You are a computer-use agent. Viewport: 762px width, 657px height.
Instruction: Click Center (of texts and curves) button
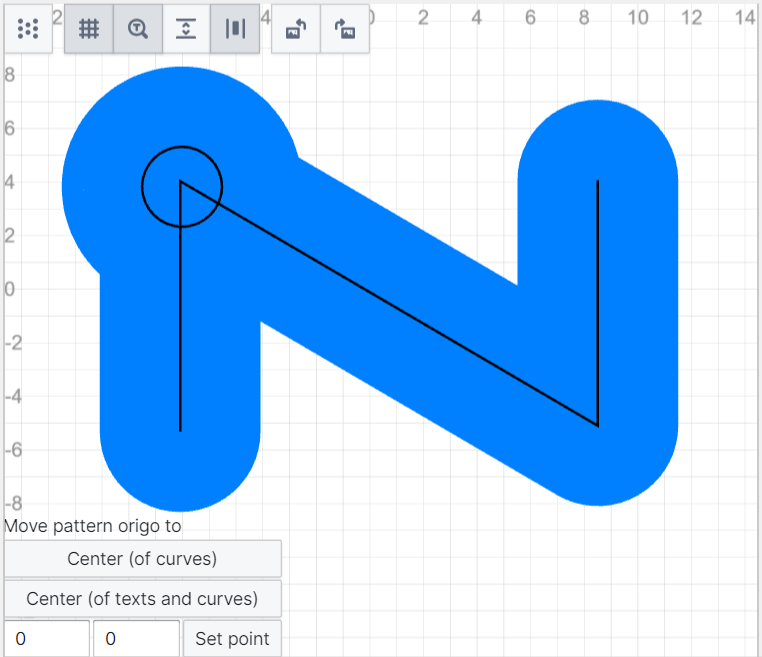[143, 599]
